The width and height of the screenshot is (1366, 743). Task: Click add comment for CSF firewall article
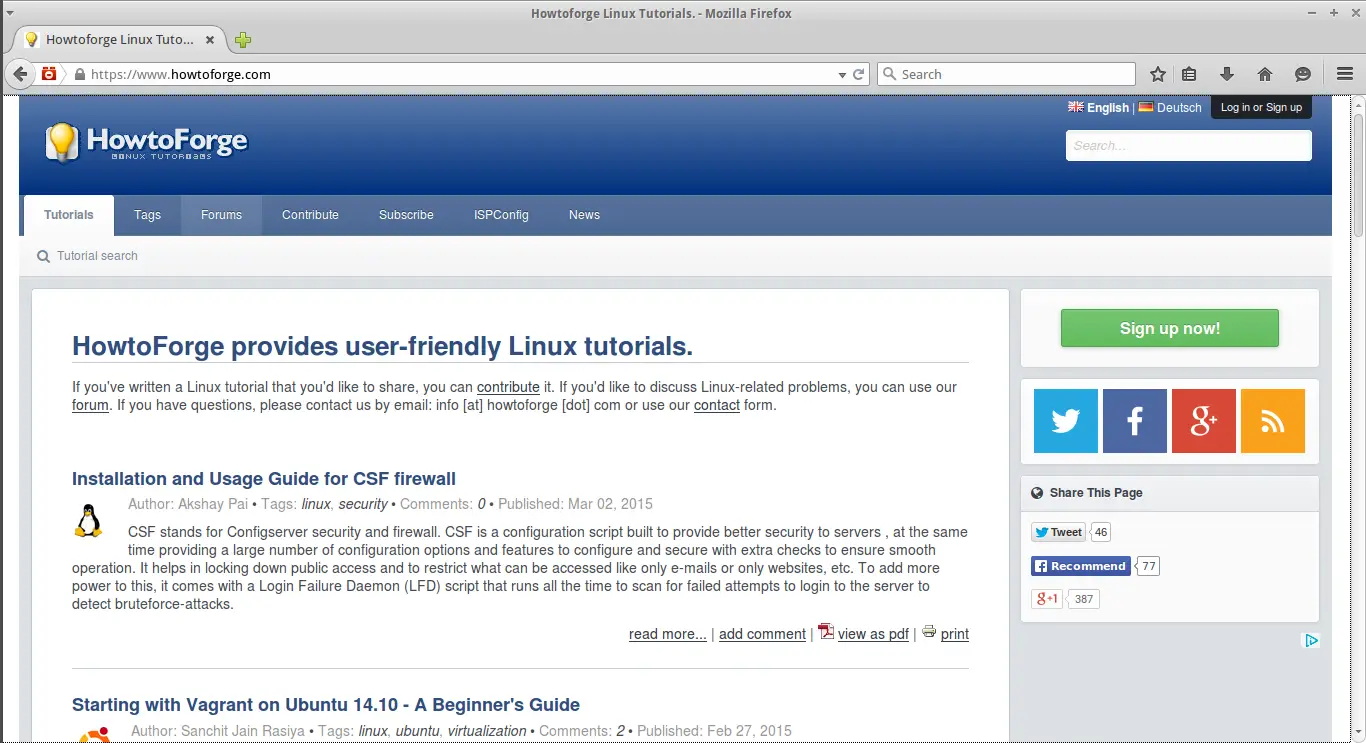tap(762, 634)
